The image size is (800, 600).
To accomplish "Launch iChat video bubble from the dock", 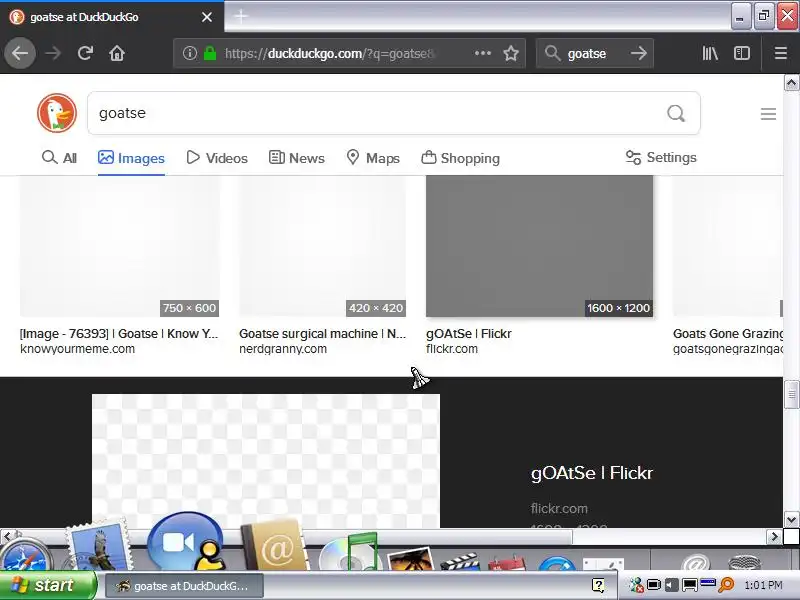I will pyautogui.click(x=186, y=542).
